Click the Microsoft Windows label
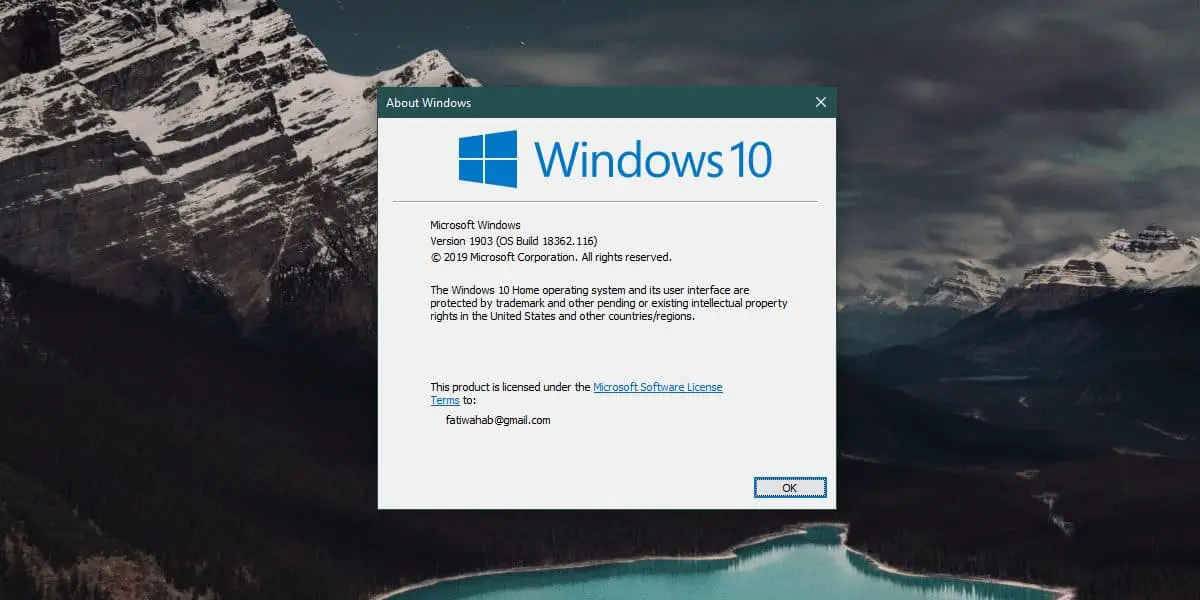Screen dimensions: 1200x600 [475, 225]
